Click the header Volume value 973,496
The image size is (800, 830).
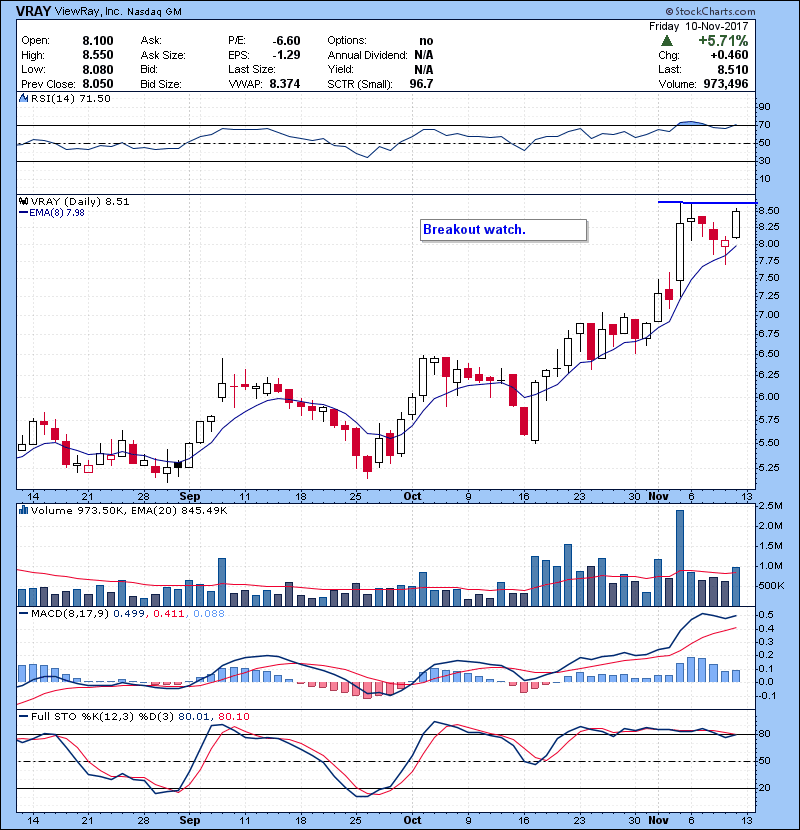(726, 84)
